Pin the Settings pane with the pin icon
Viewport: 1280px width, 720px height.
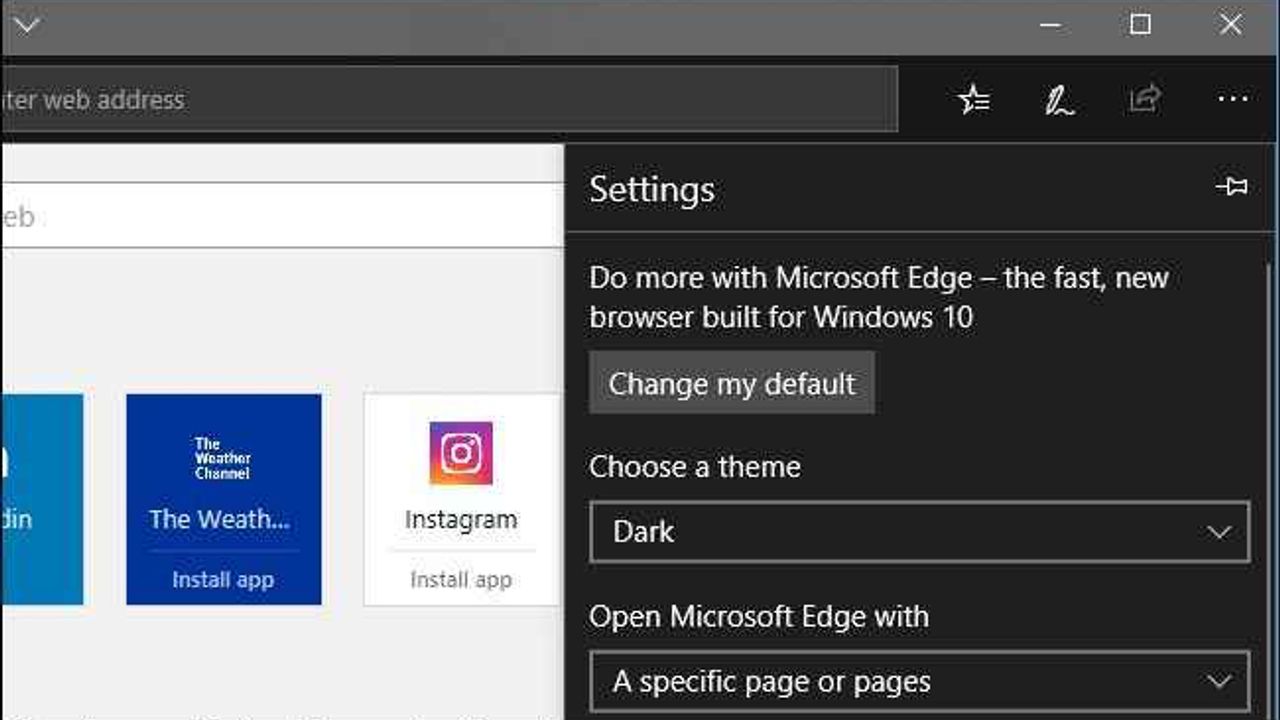[1231, 187]
